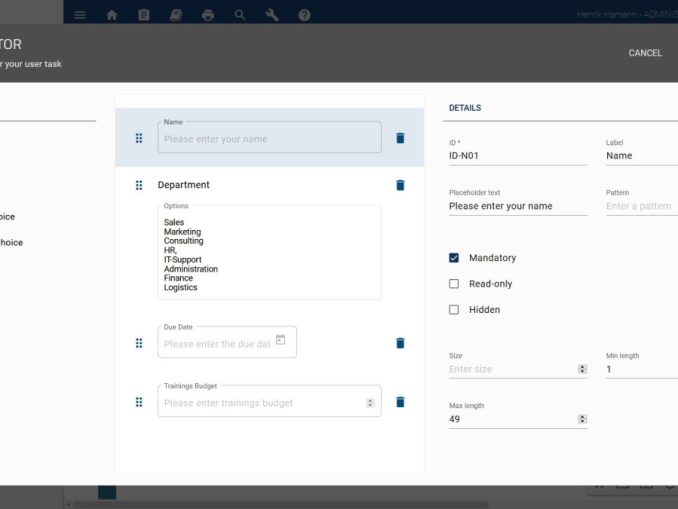Enable the Read-only checkbox
This screenshot has height=509, width=678.
[454, 284]
